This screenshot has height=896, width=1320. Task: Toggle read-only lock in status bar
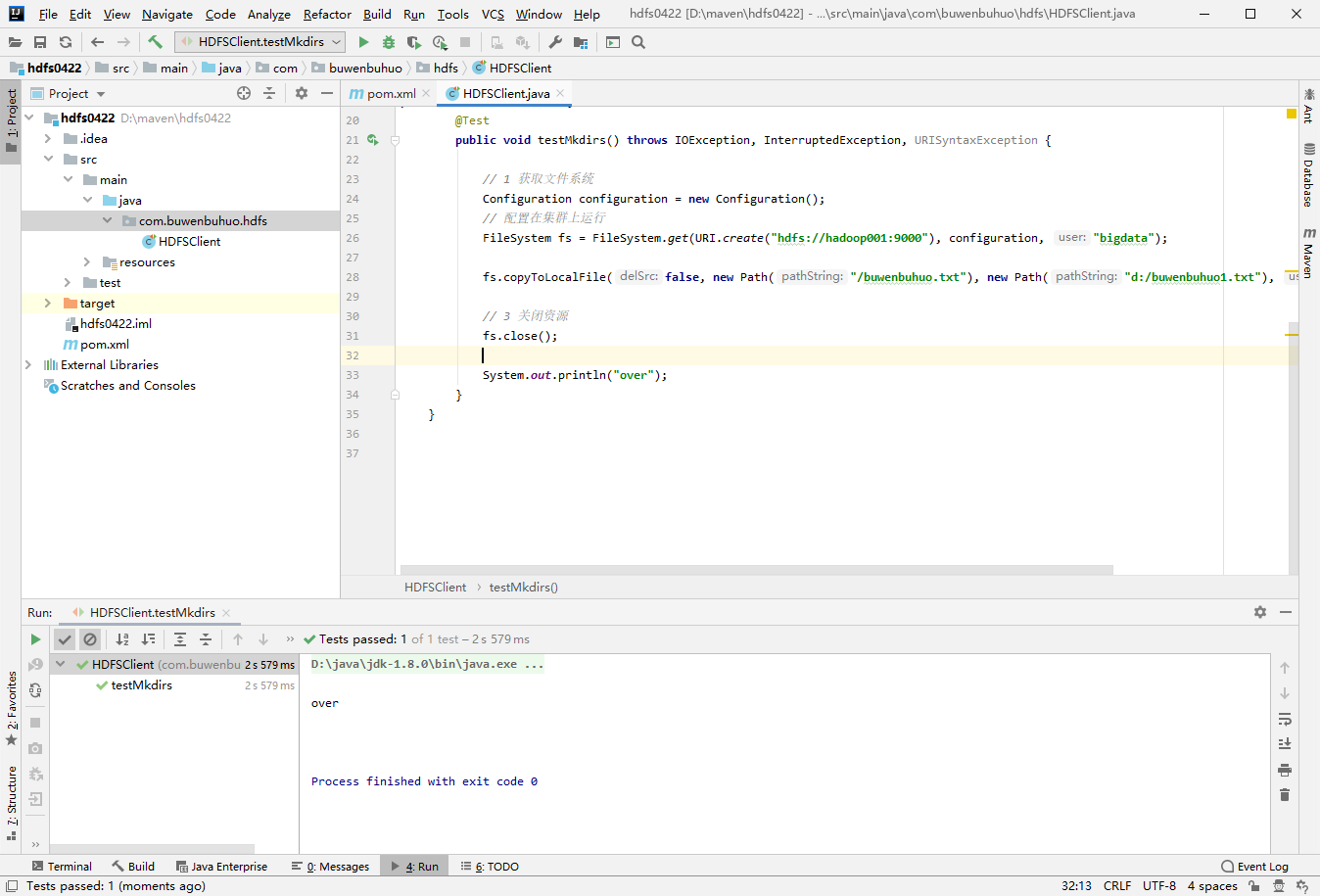tap(1253, 886)
